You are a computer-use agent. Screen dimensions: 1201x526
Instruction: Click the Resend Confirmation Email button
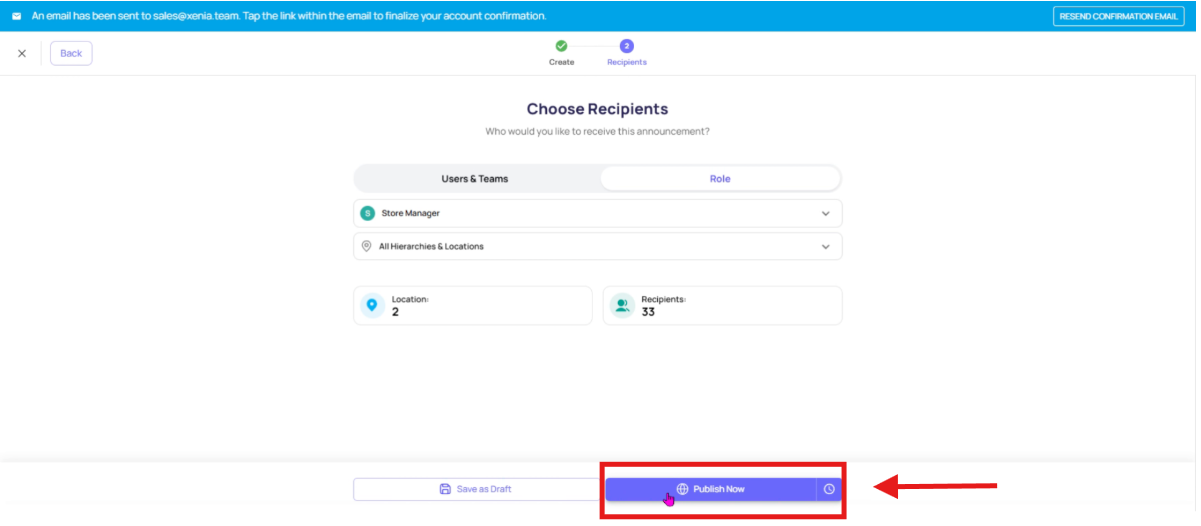(1118, 16)
